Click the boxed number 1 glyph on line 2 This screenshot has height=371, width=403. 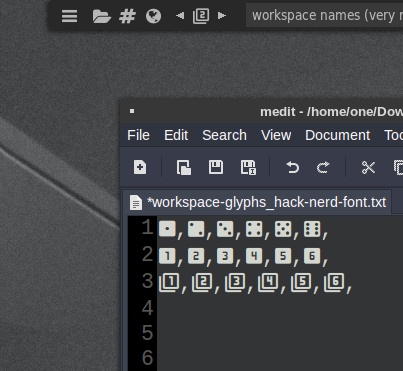pyautogui.click(x=167, y=256)
